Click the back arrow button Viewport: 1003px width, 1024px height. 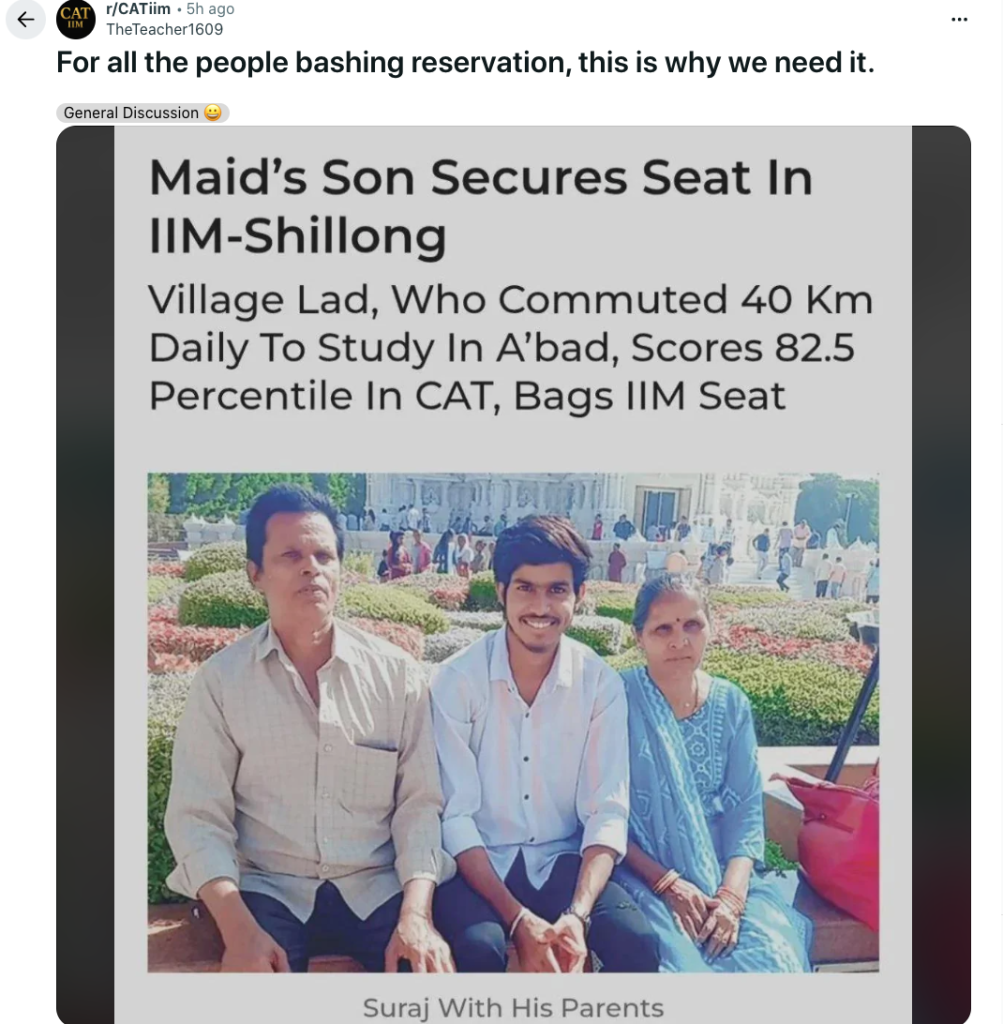click(26, 19)
